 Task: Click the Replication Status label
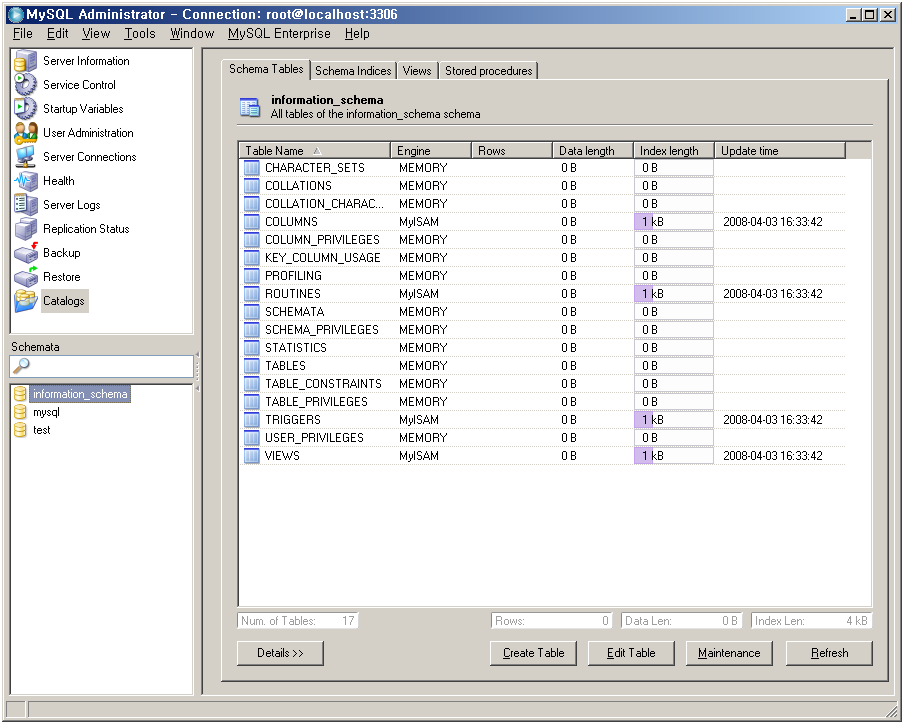tap(86, 229)
